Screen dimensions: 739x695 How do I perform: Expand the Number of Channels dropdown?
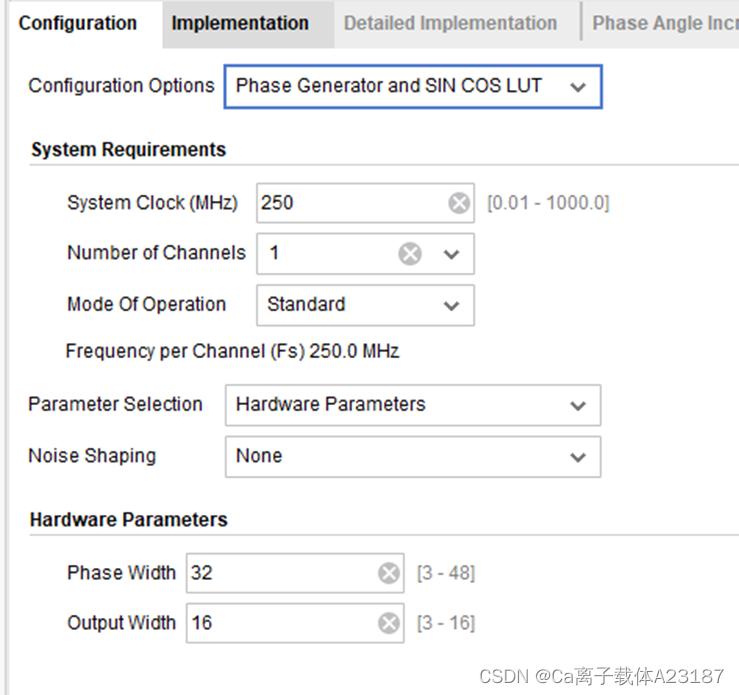click(x=451, y=254)
